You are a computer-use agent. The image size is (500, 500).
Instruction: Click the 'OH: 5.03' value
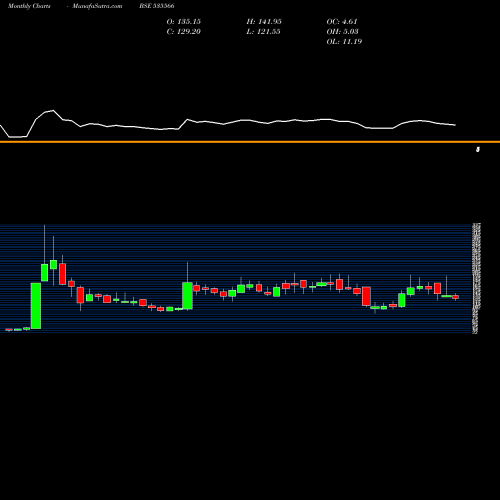343,32
